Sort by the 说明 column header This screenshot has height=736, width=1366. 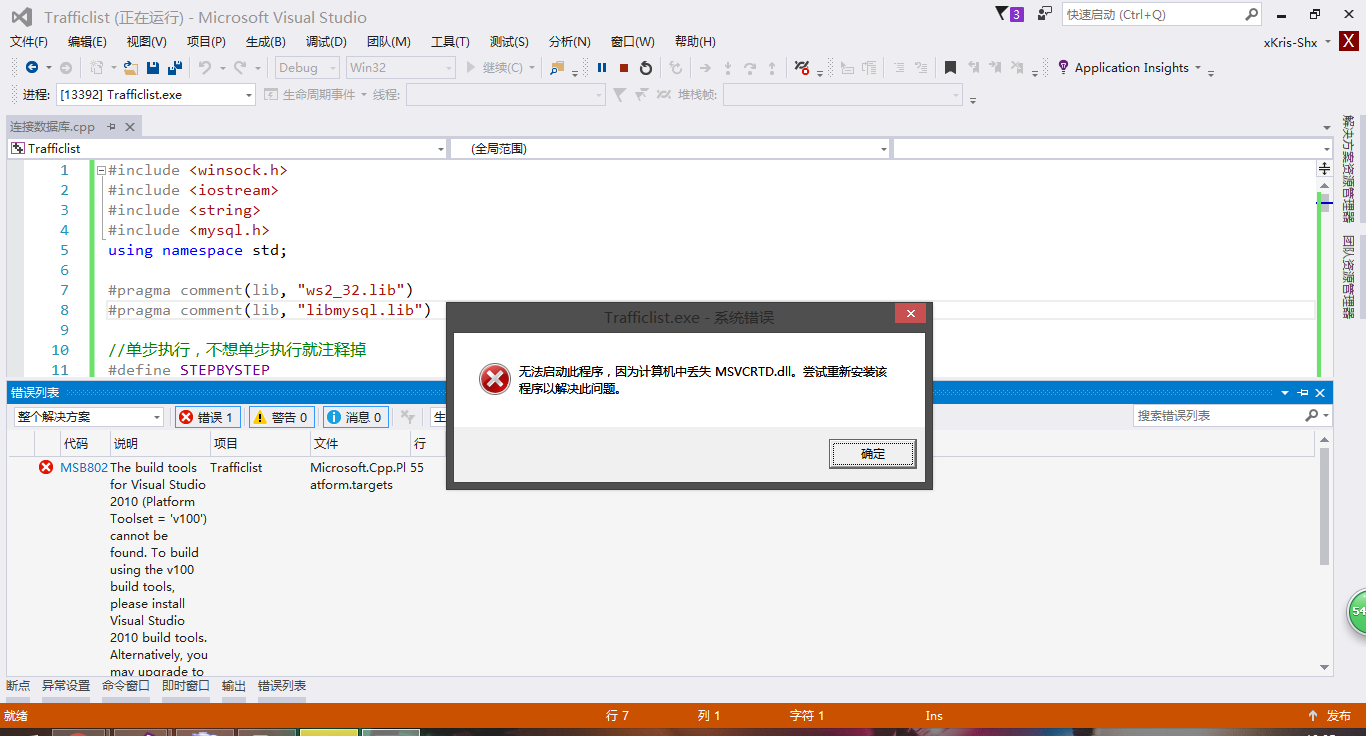(x=160, y=443)
